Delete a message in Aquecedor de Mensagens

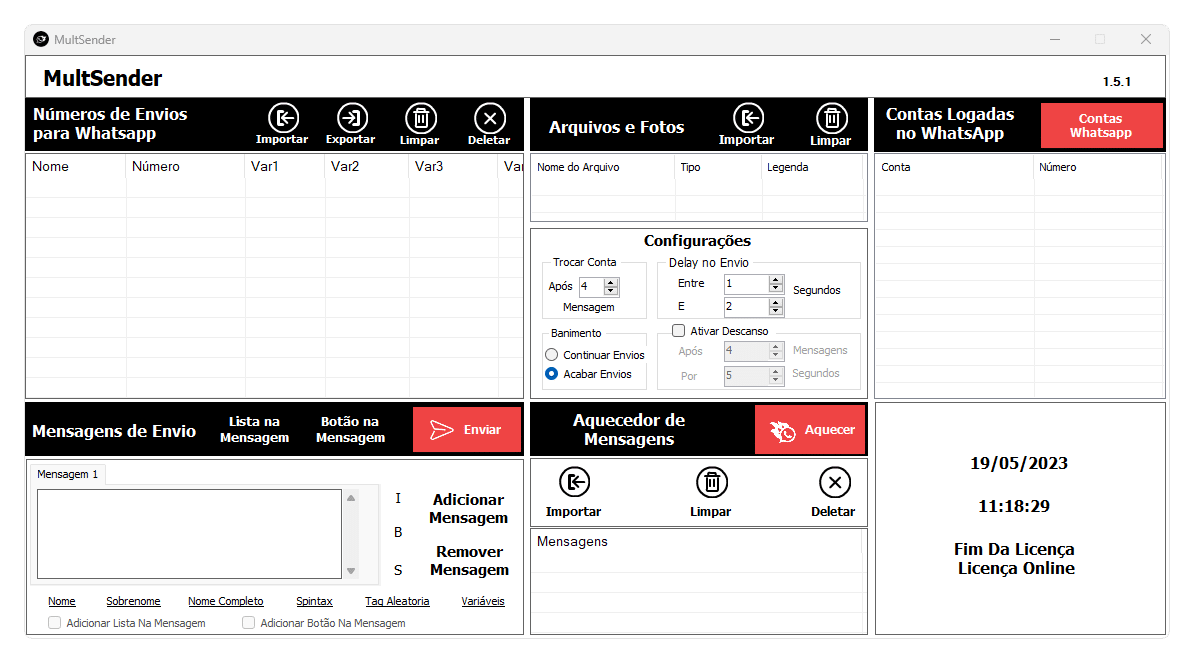coord(834,492)
